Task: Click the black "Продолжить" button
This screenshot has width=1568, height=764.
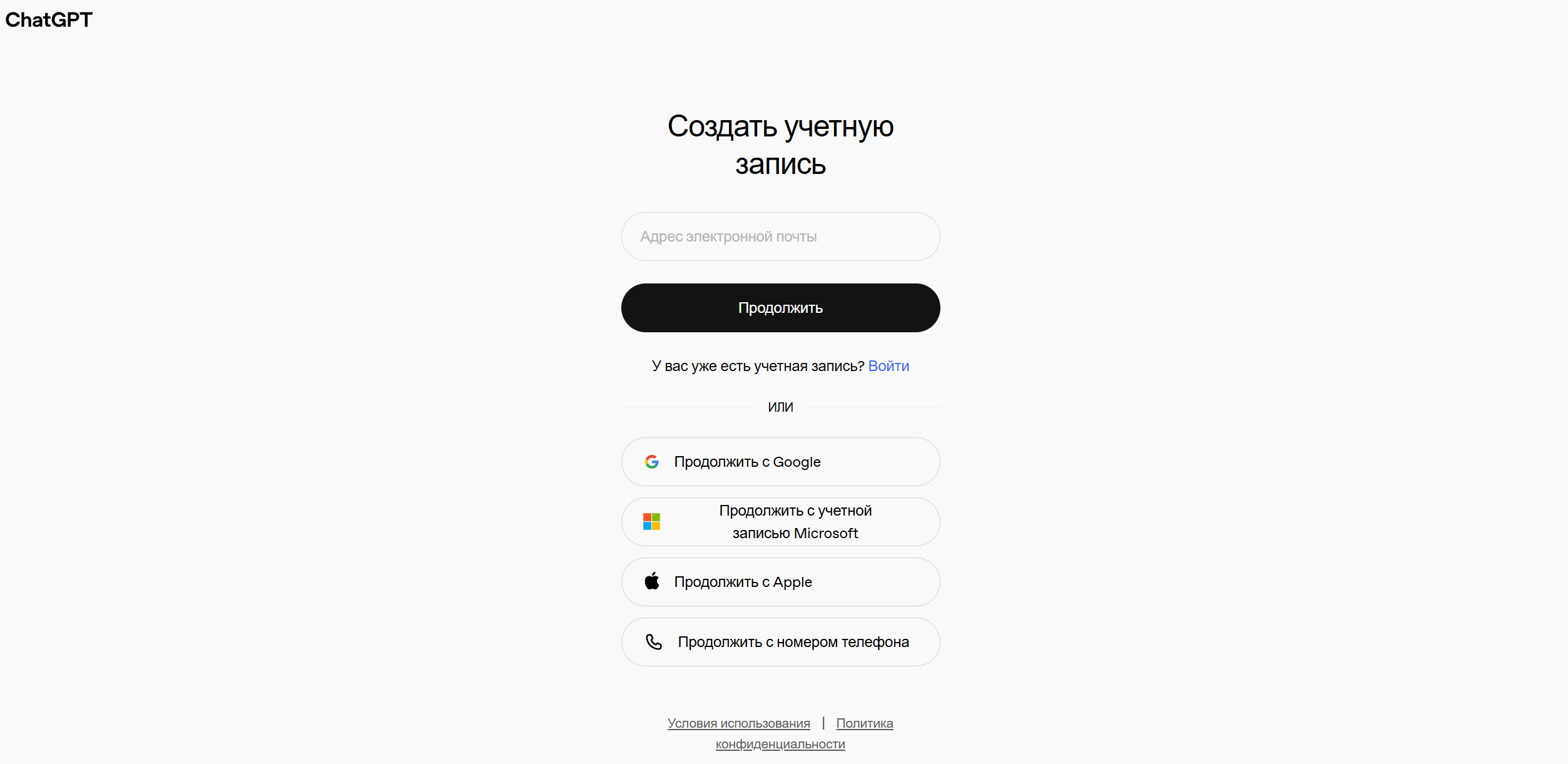Action: point(781,308)
